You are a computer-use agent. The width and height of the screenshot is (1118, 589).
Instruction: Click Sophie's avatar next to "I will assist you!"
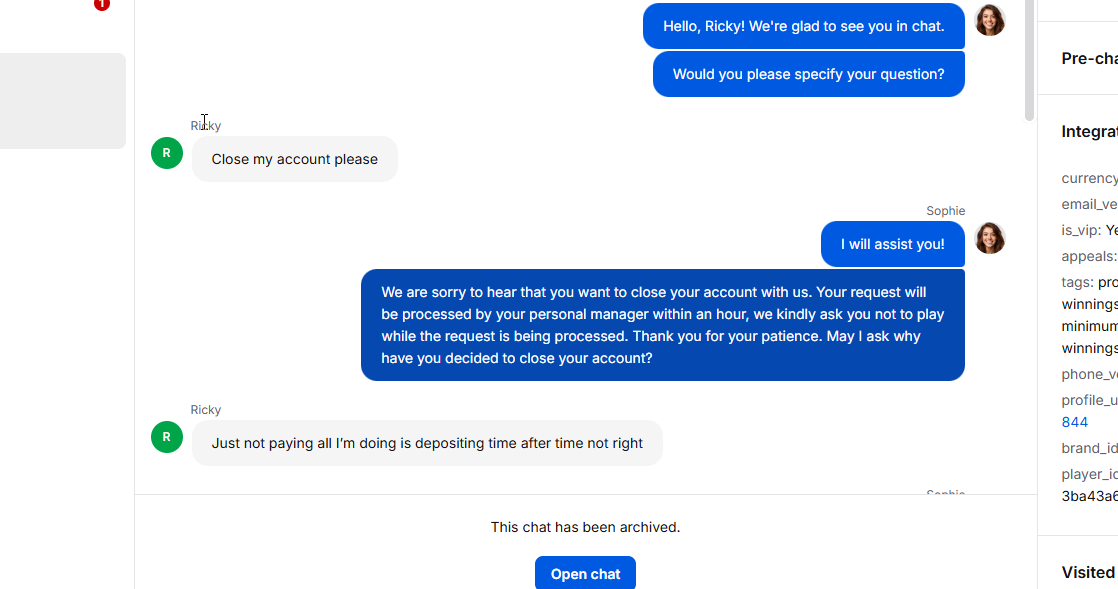(x=989, y=238)
